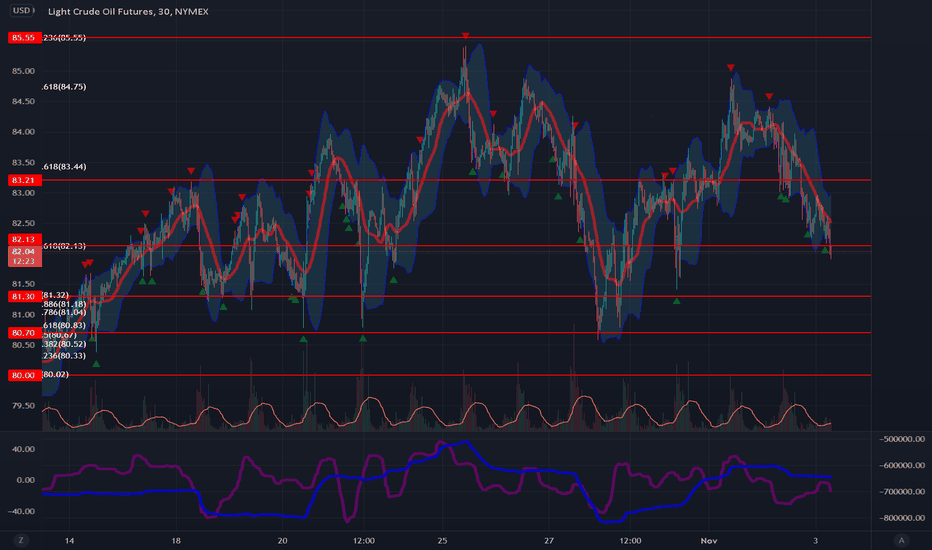The width and height of the screenshot is (932, 550).
Task: Select the red 83.21 price label
Action: click(x=24, y=180)
